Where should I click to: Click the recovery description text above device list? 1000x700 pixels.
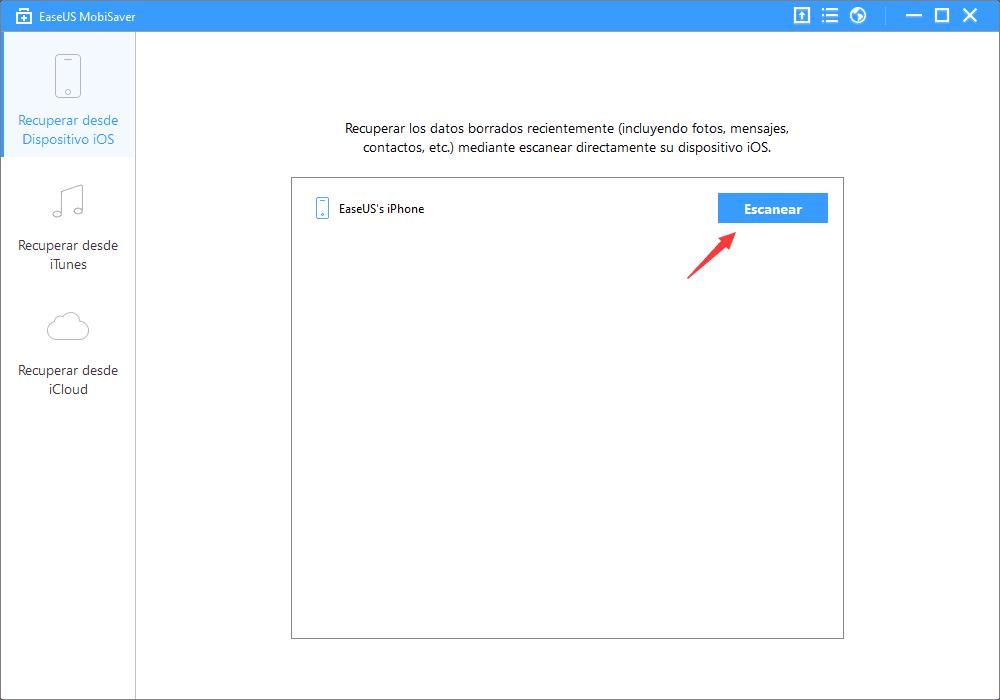pyautogui.click(x=567, y=138)
